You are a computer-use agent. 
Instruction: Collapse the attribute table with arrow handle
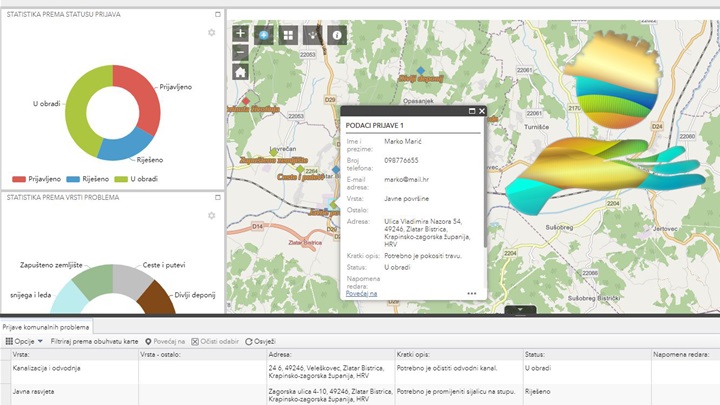(x=519, y=310)
